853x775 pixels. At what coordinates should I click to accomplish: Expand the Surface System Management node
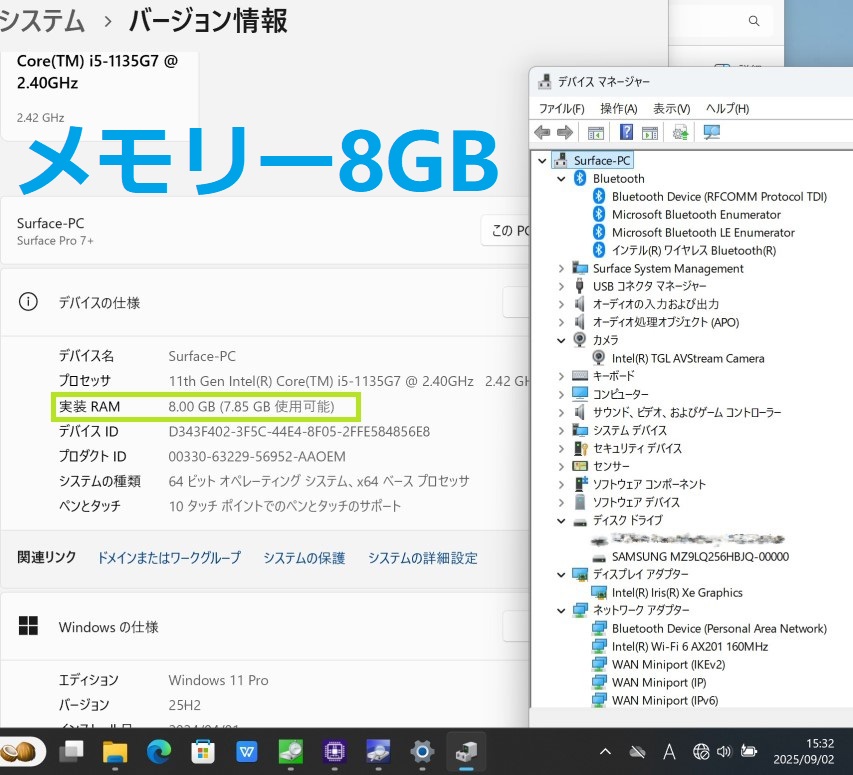(561, 268)
